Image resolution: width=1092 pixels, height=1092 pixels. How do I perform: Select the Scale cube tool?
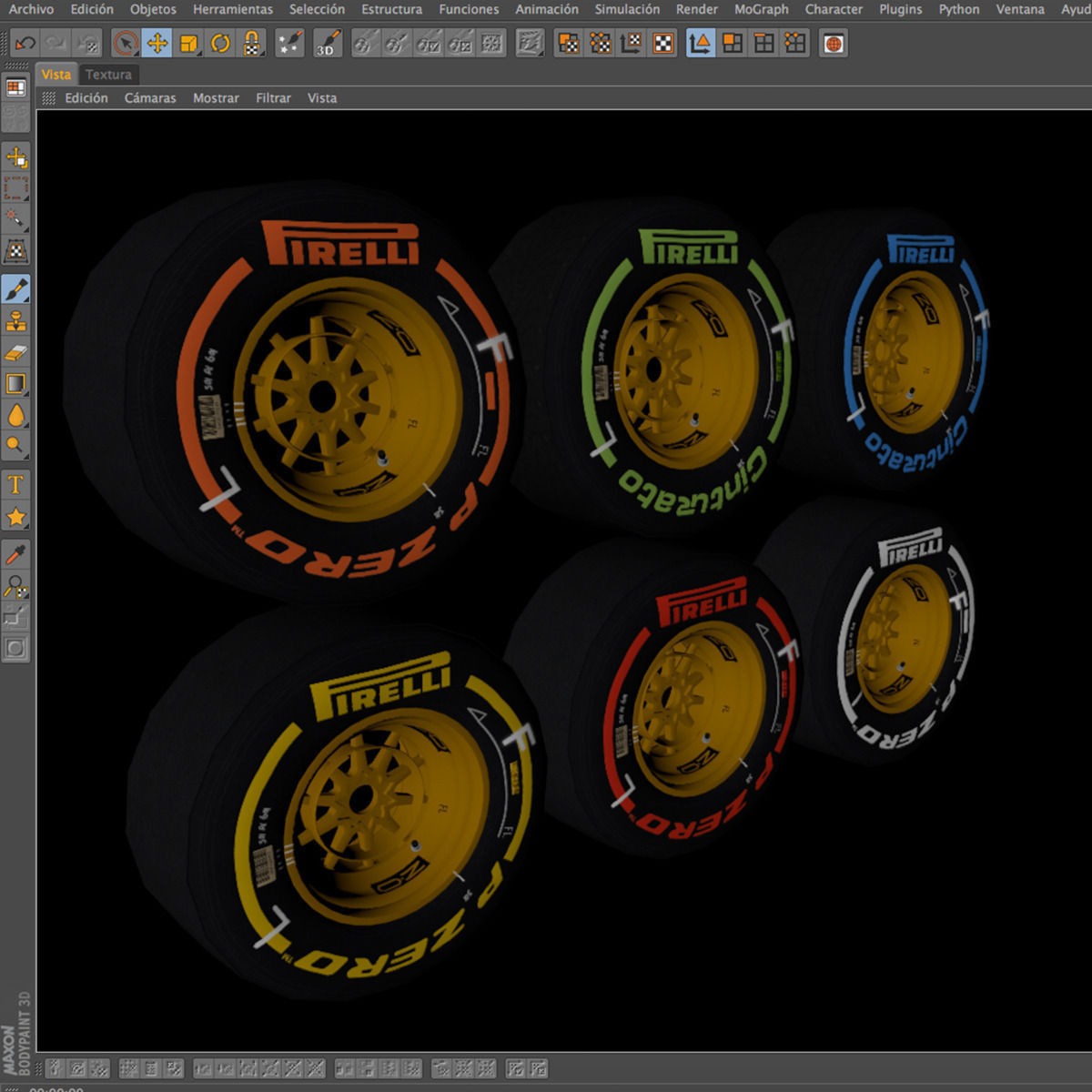click(188, 43)
